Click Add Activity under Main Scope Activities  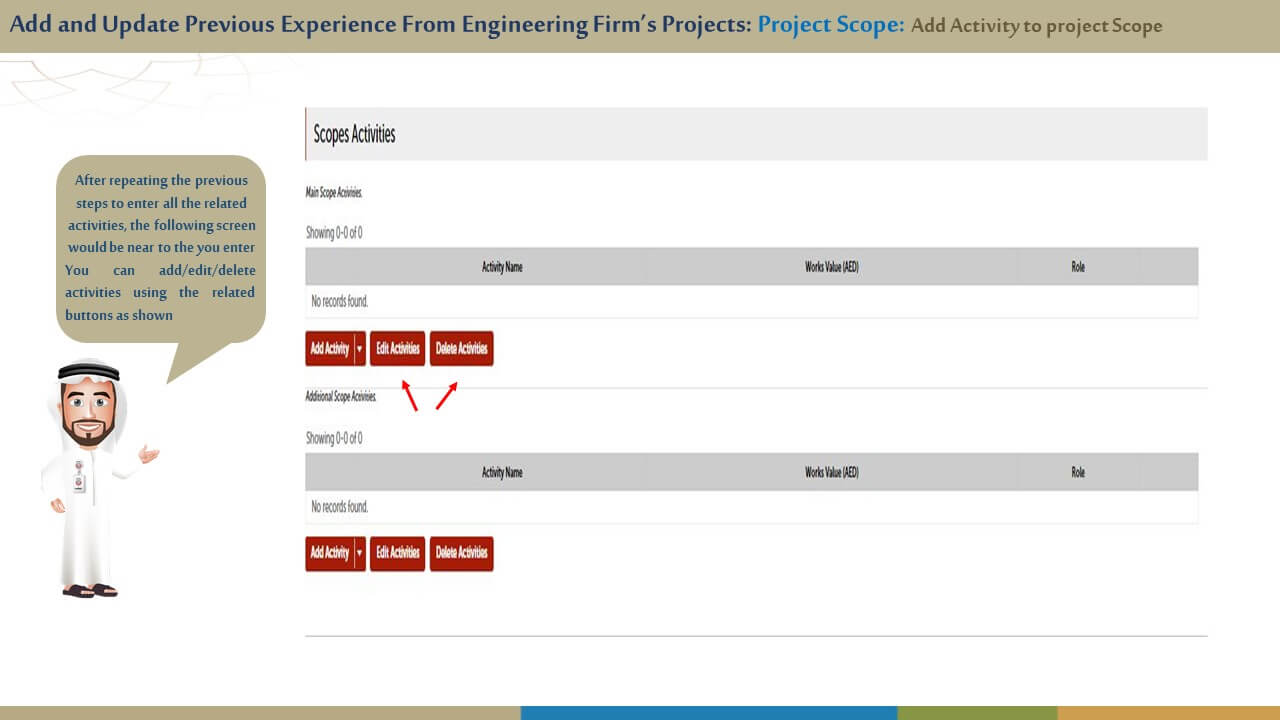[329, 349]
